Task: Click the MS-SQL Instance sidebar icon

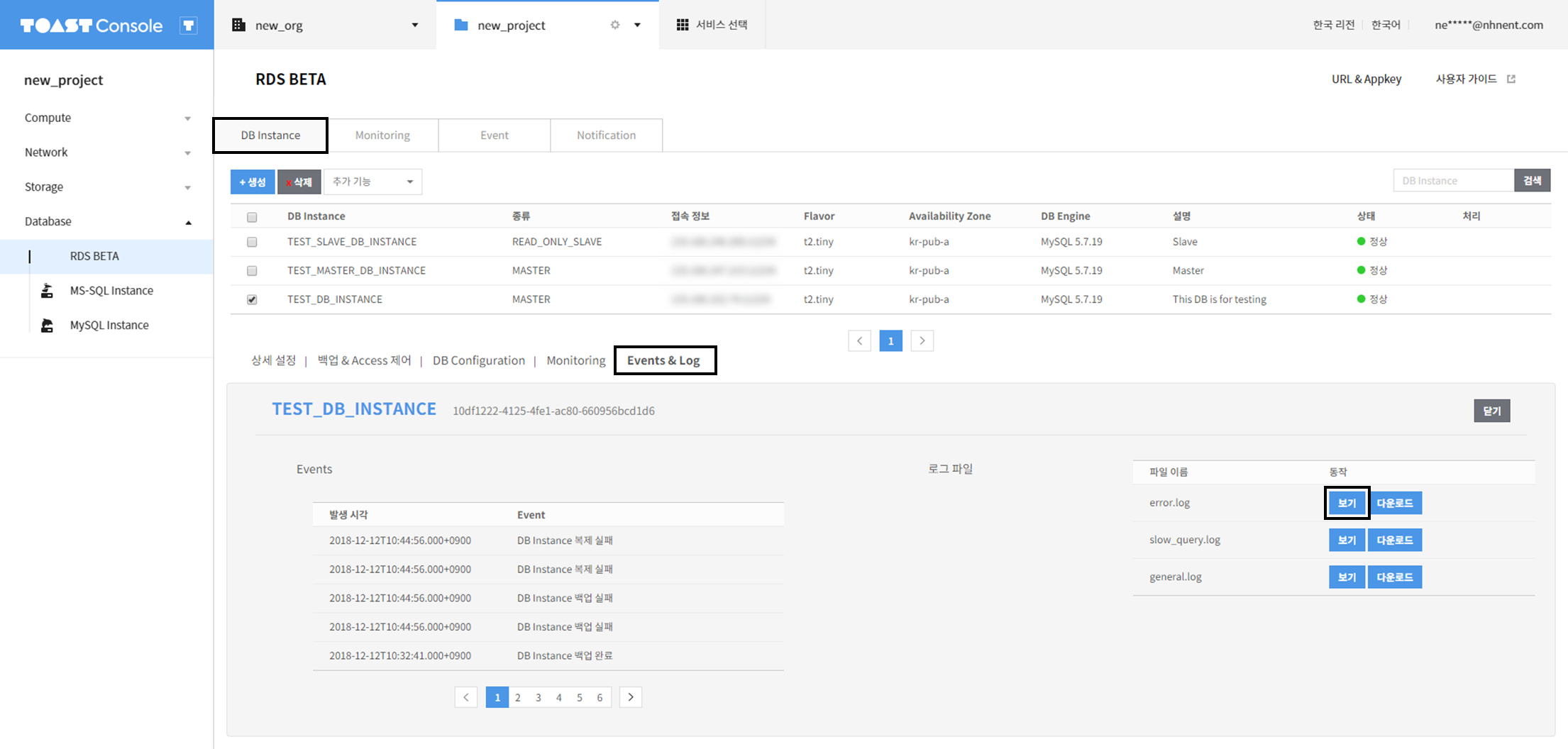Action: tap(47, 291)
